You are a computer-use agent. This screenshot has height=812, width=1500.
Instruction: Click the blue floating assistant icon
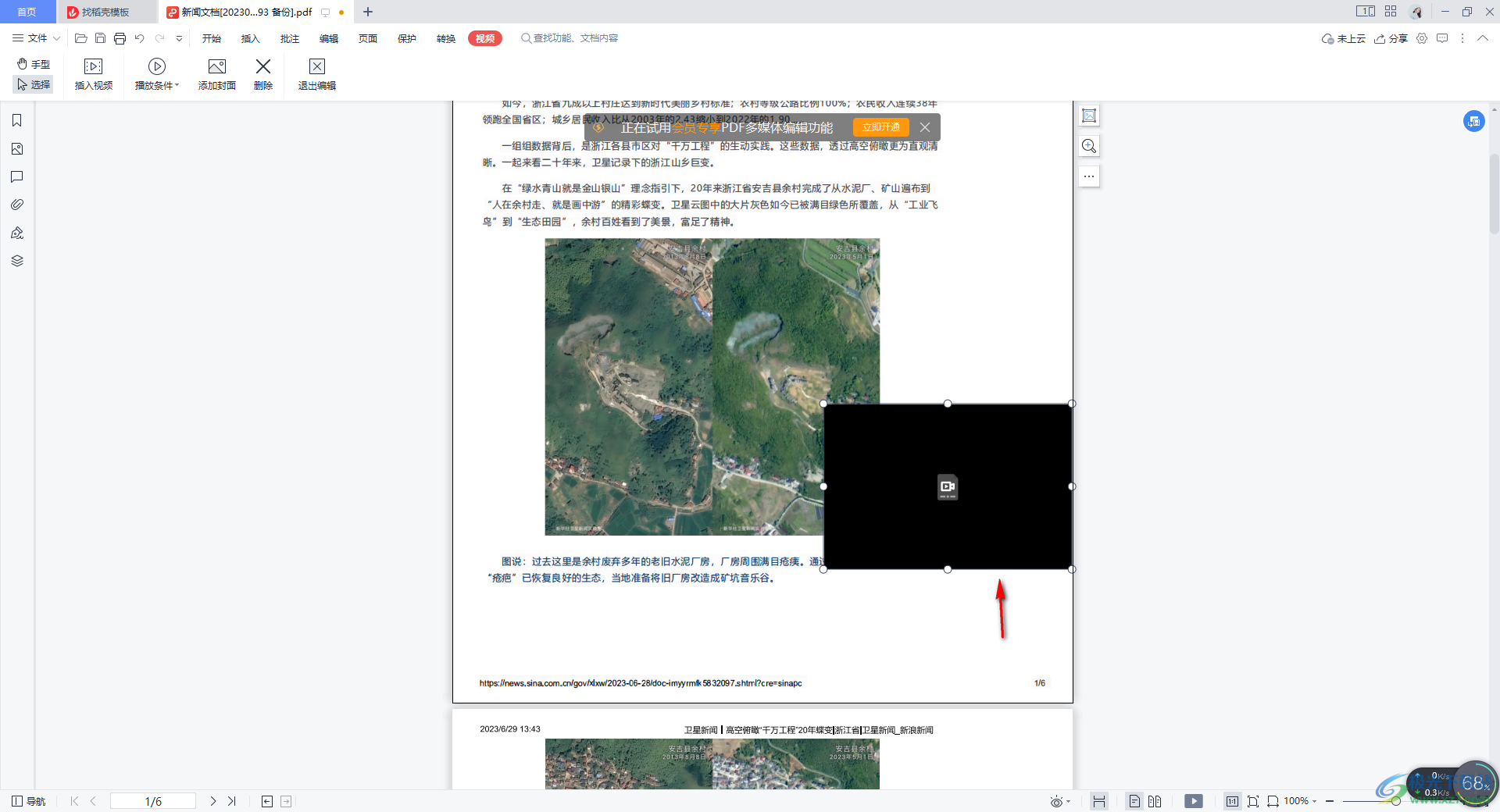pyautogui.click(x=1474, y=121)
